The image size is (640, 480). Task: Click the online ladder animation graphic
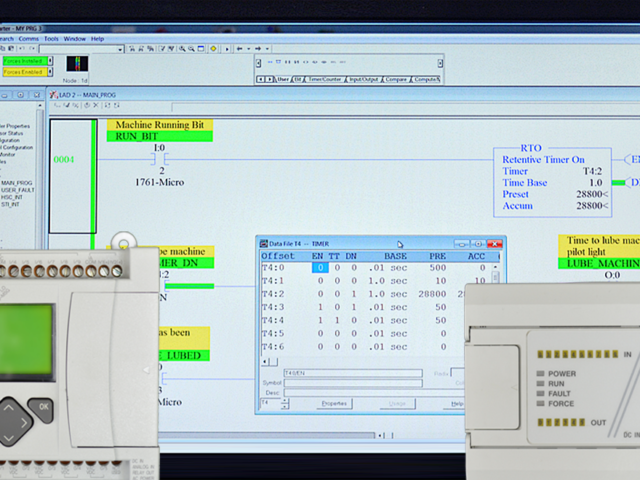click(77, 64)
